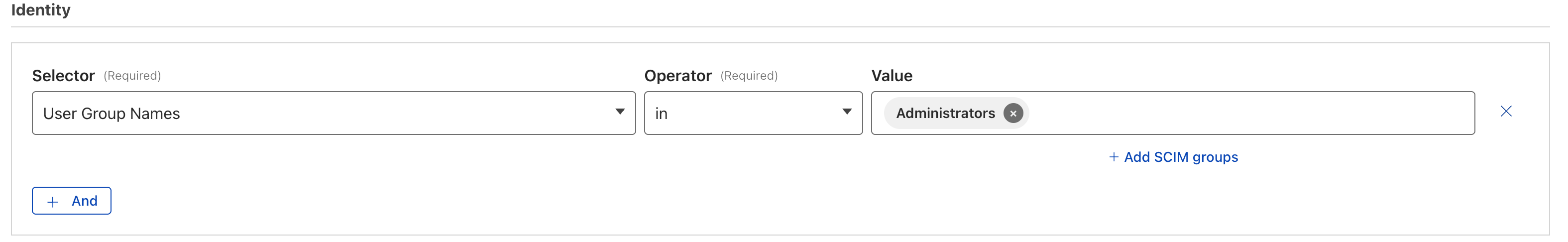This screenshot has width=1568, height=242.
Task: Expand the Operator dropdown showing "in"
Action: coord(752,114)
